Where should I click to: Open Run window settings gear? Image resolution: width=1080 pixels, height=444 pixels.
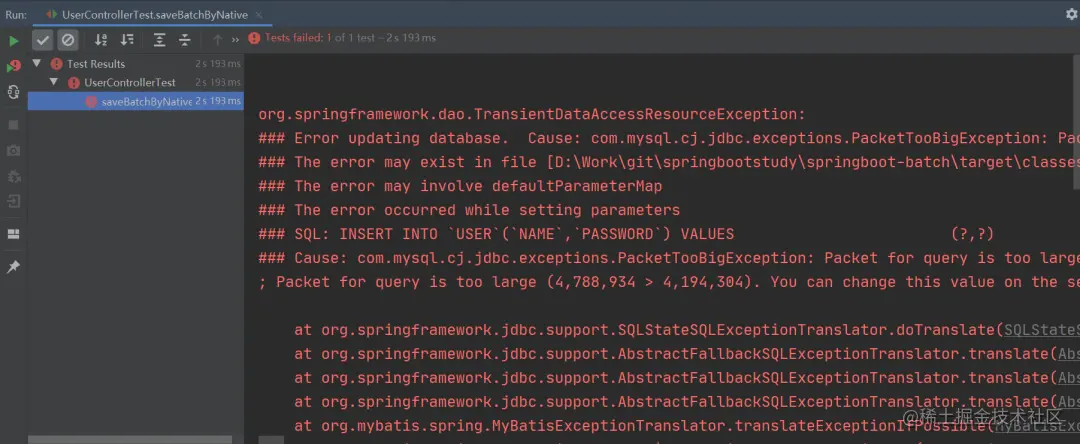(x=1072, y=14)
